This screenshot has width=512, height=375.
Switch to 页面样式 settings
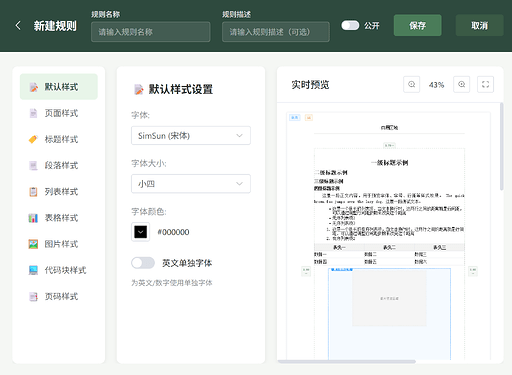tap(59, 113)
